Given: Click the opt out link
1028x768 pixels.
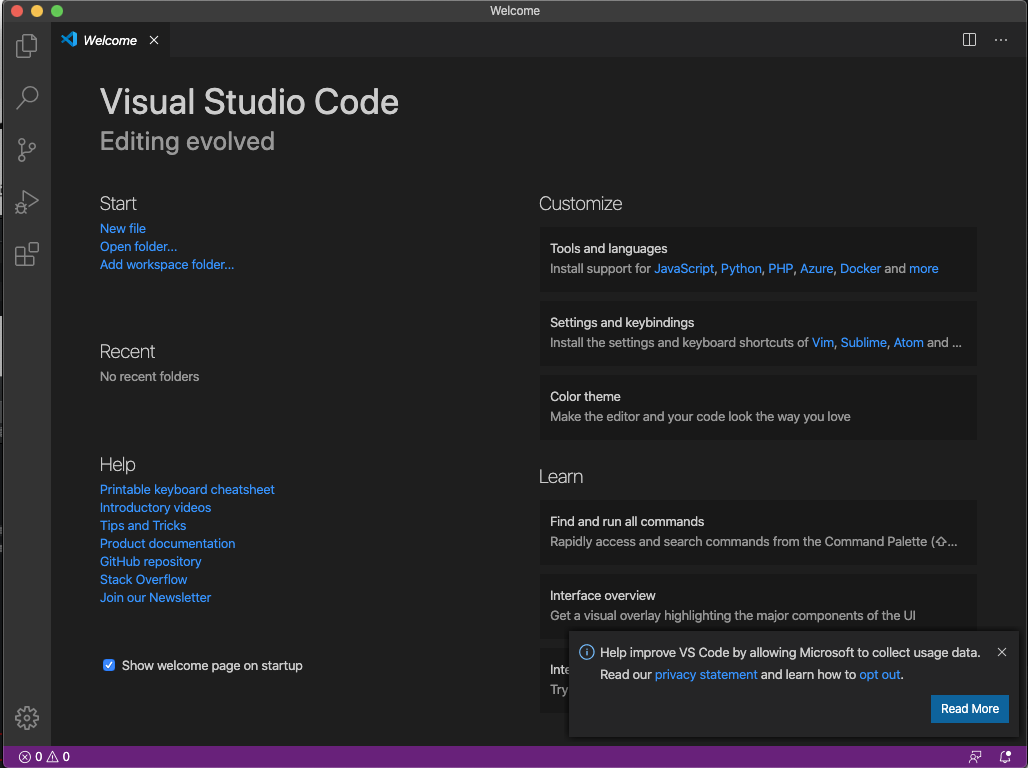Looking at the screenshot, I should pos(879,674).
